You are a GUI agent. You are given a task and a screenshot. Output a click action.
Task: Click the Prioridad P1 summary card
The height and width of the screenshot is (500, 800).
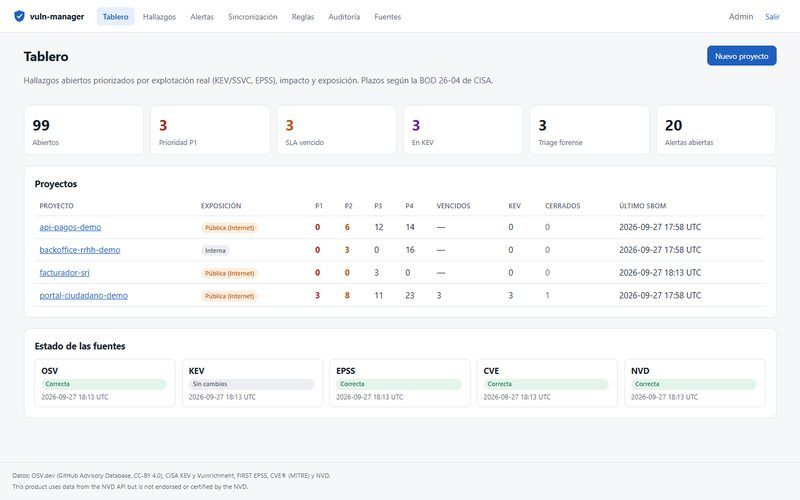[210, 130]
